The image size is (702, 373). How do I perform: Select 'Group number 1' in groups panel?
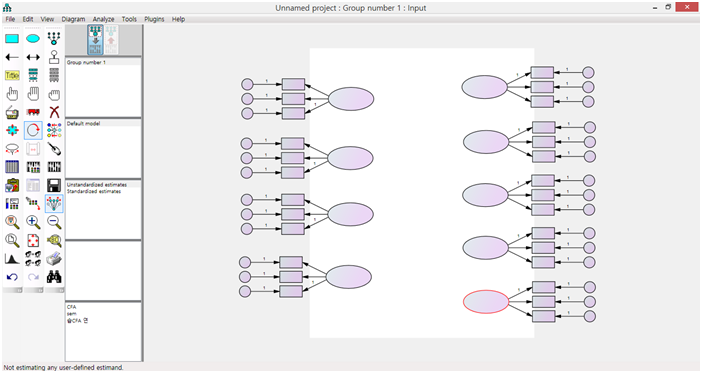click(x=86, y=62)
